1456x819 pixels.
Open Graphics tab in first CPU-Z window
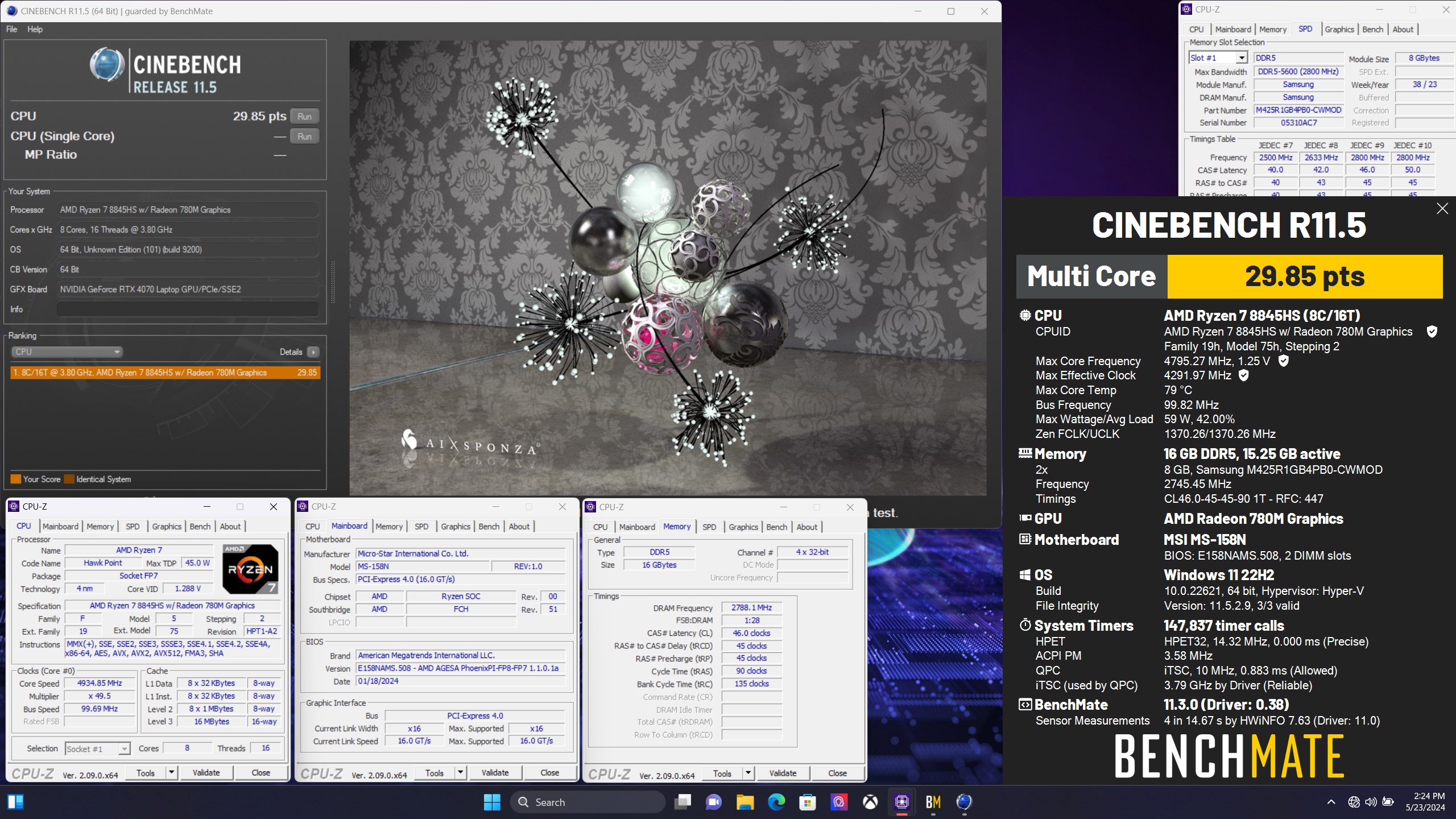166,527
